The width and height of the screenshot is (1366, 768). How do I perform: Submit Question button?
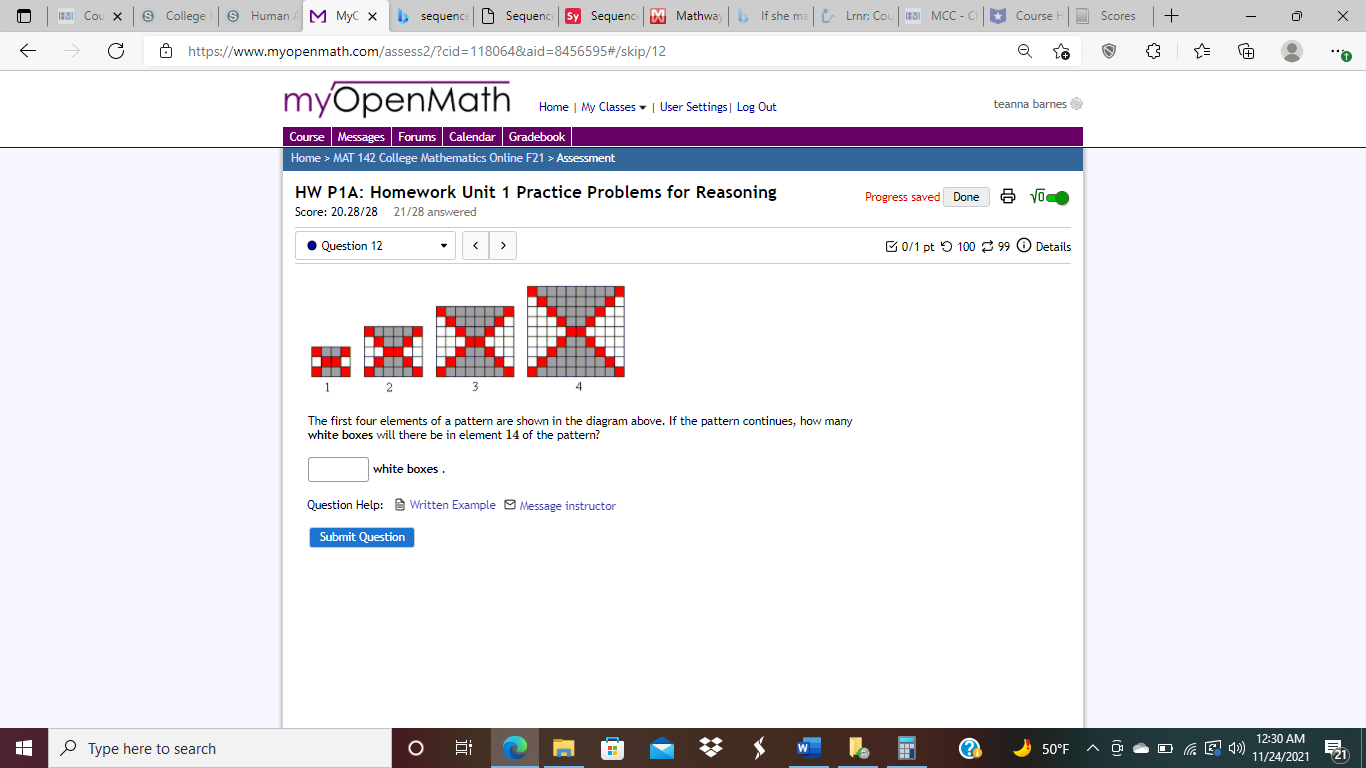coord(362,537)
